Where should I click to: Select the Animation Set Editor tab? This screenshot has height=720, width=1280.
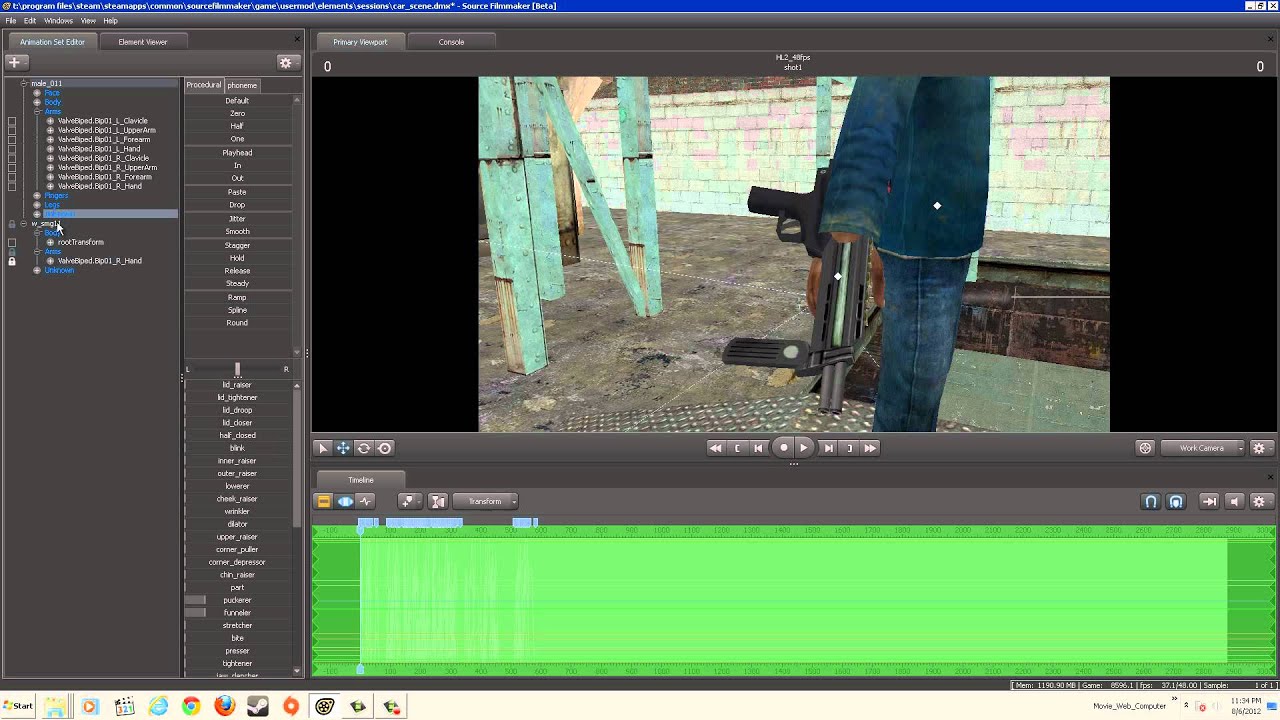pos(52,42)
